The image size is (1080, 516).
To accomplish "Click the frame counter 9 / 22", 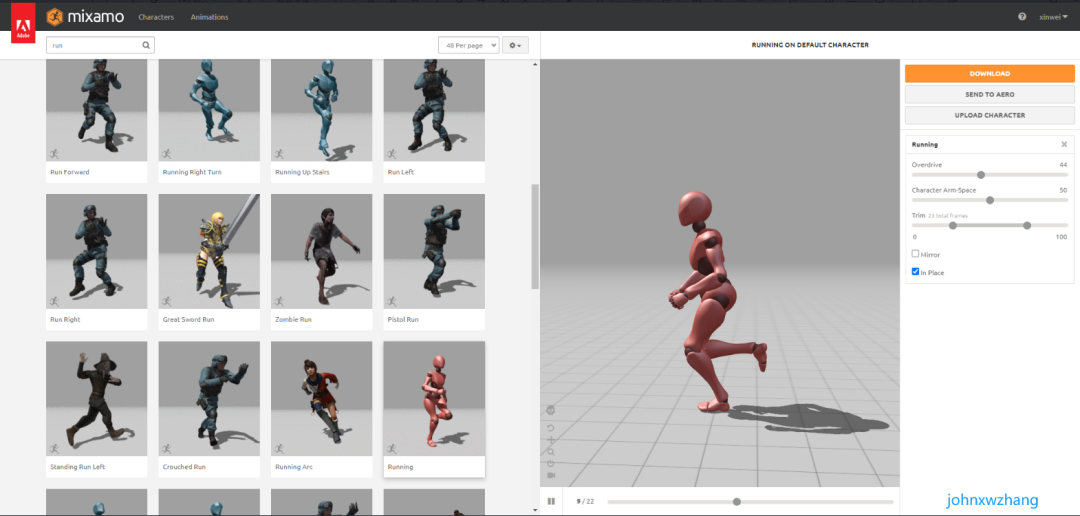I will [x=584, y=502].
